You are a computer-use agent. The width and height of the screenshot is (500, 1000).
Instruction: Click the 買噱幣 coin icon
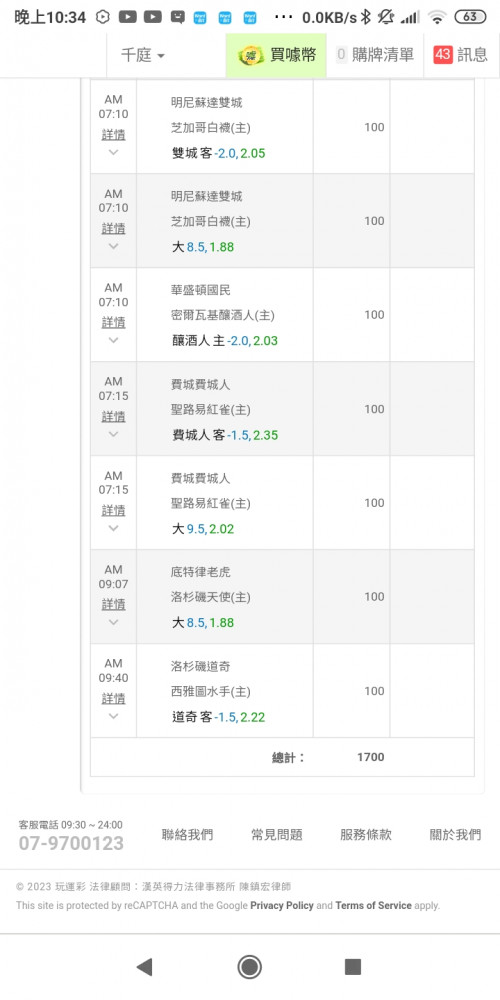(251, 55)
